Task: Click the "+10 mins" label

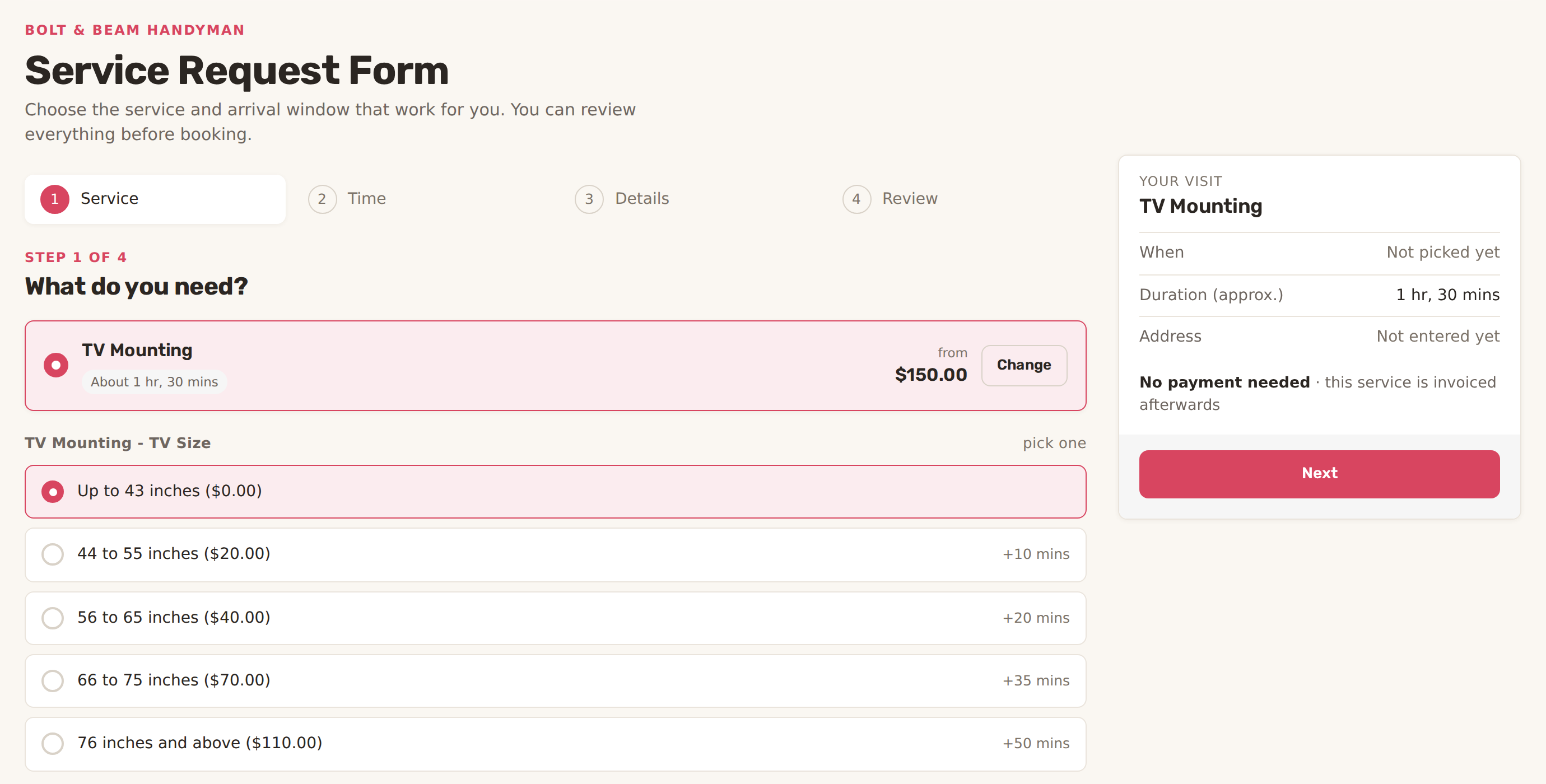Action: [x=1036, y=554]
